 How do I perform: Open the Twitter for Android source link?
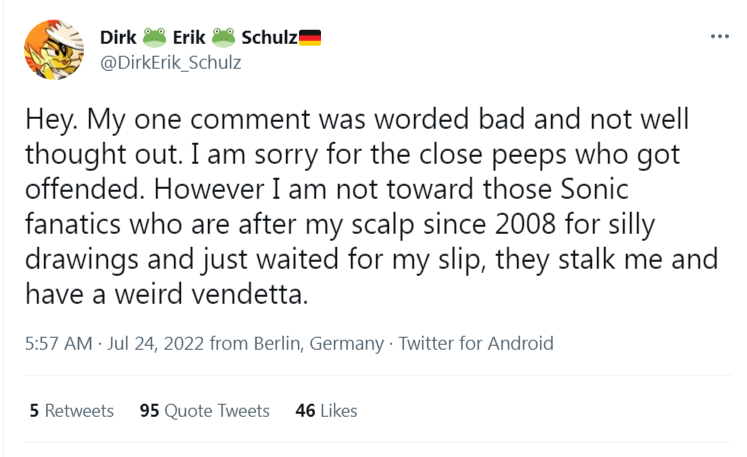[476, 344]
